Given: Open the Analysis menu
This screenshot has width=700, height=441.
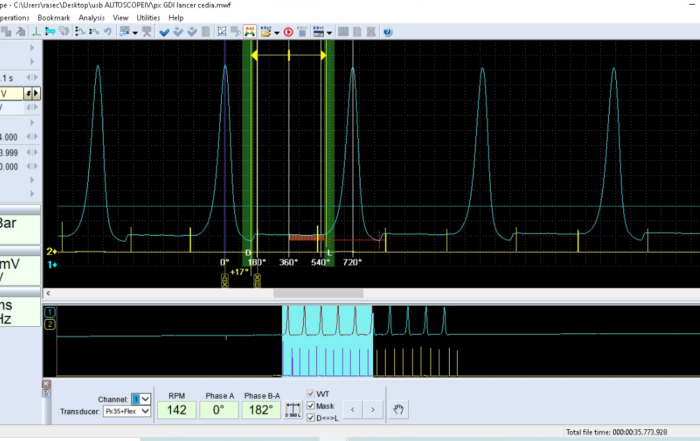Looking at the screenshot, I should click(x=91, y=18).
